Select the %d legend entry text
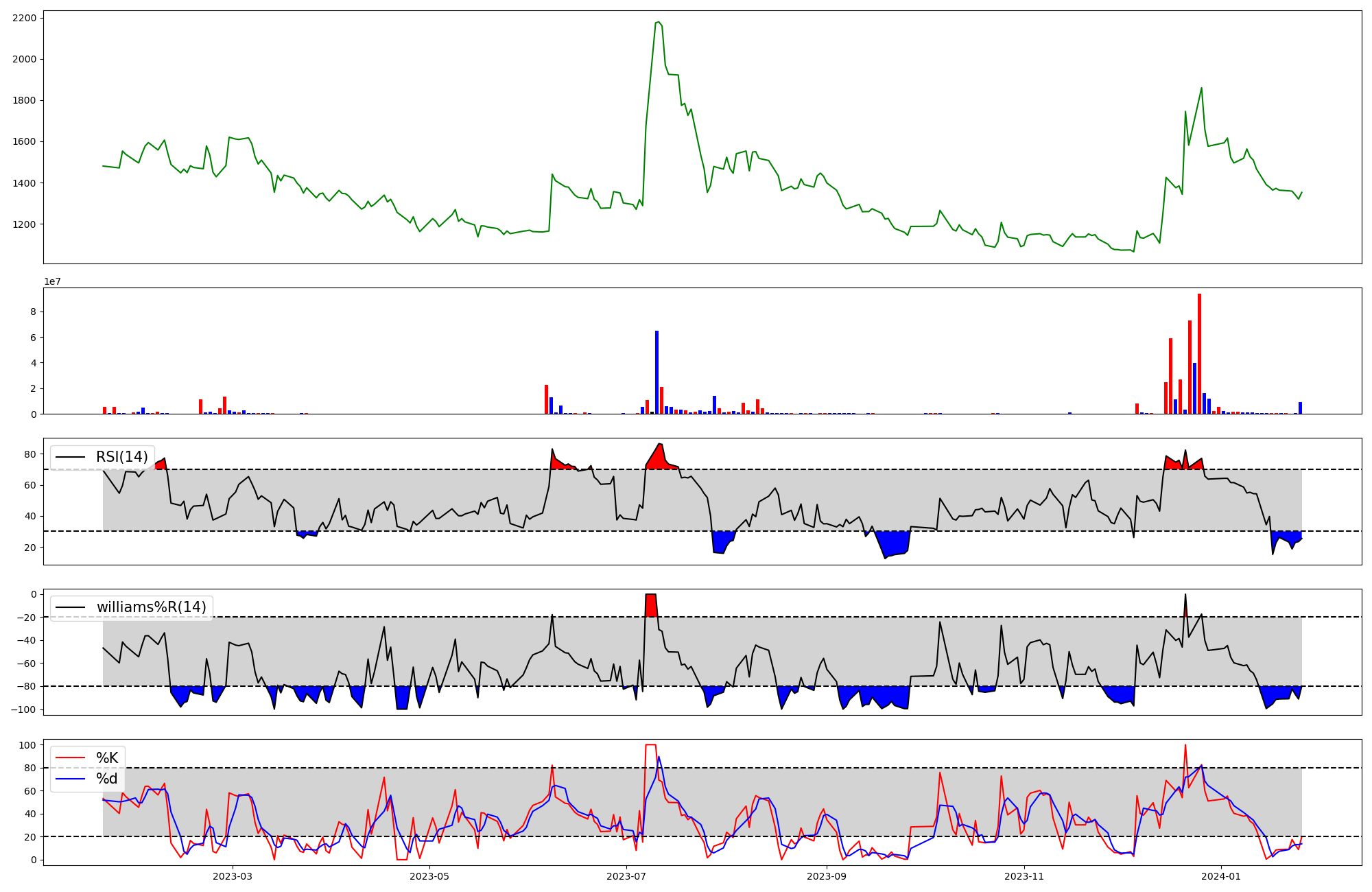 coord(107,779)
